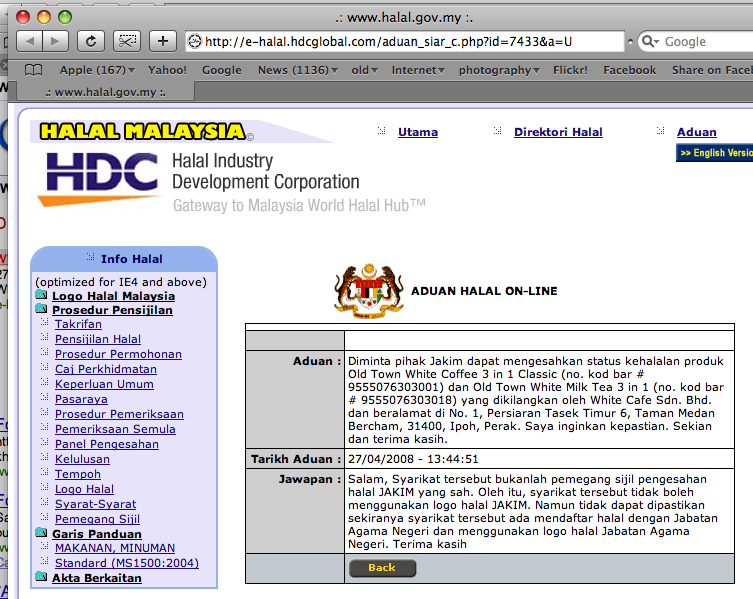Click the bullet icon next to Utama

pos(382,130)
